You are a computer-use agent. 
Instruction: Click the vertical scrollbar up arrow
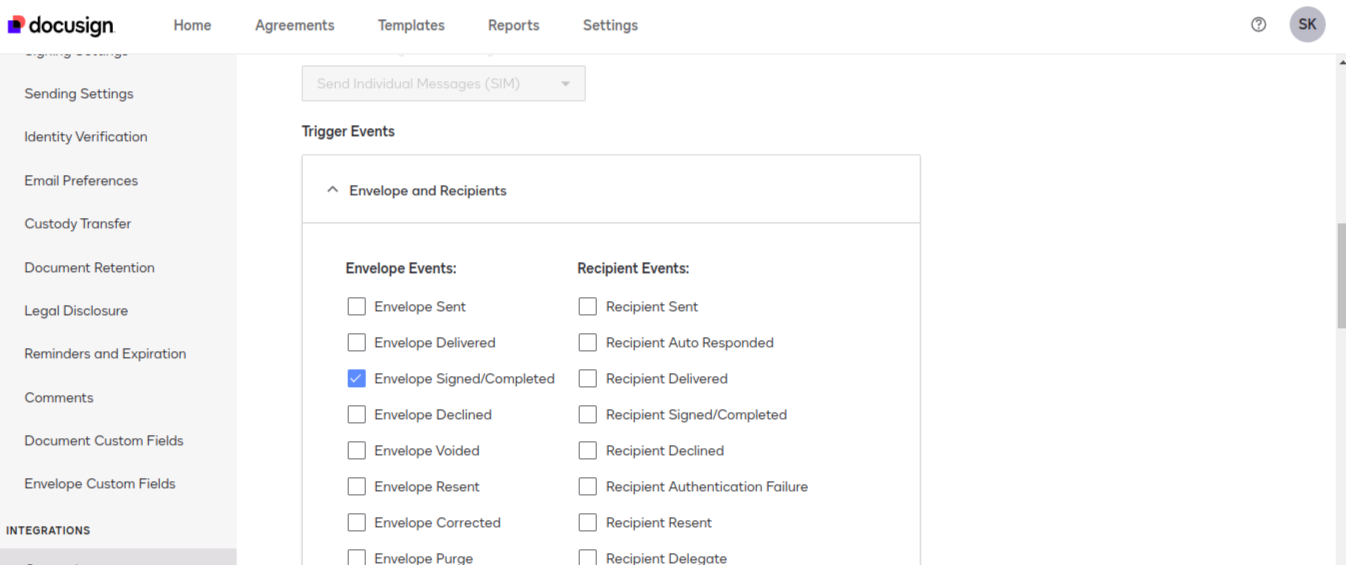click(x=1341, y=61)
